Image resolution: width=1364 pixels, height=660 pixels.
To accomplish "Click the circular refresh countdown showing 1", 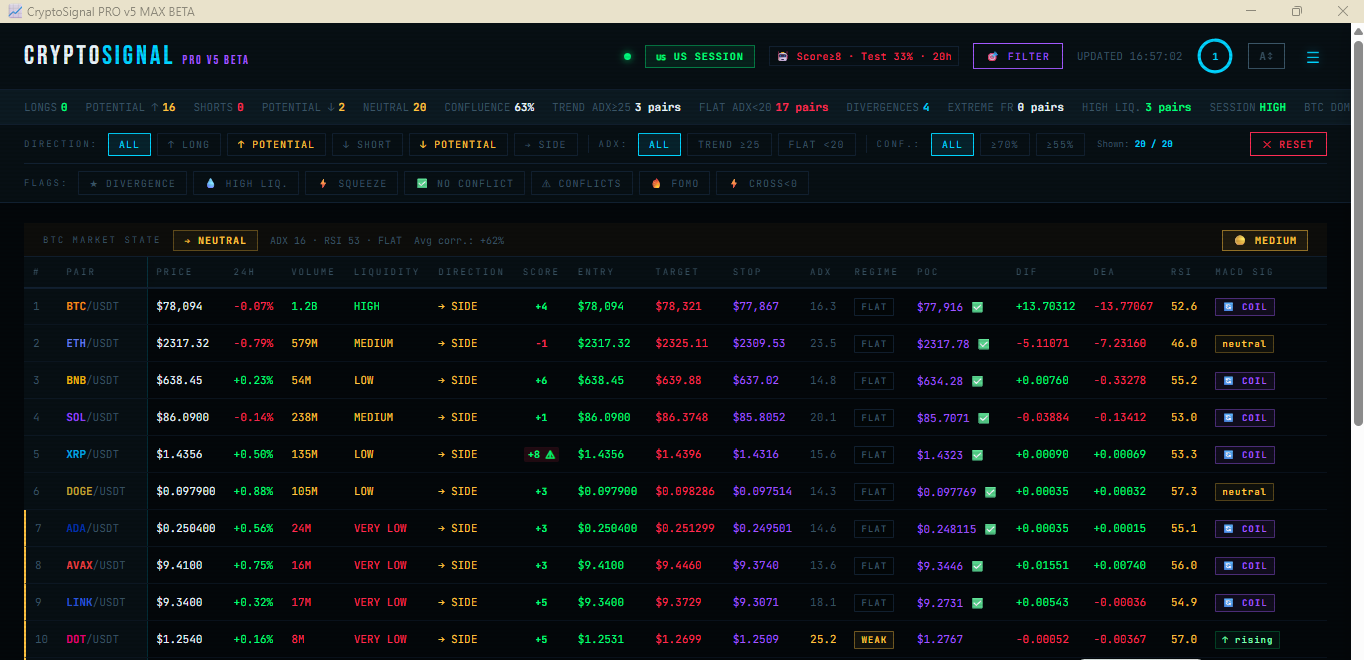I will coord(1215,56).
